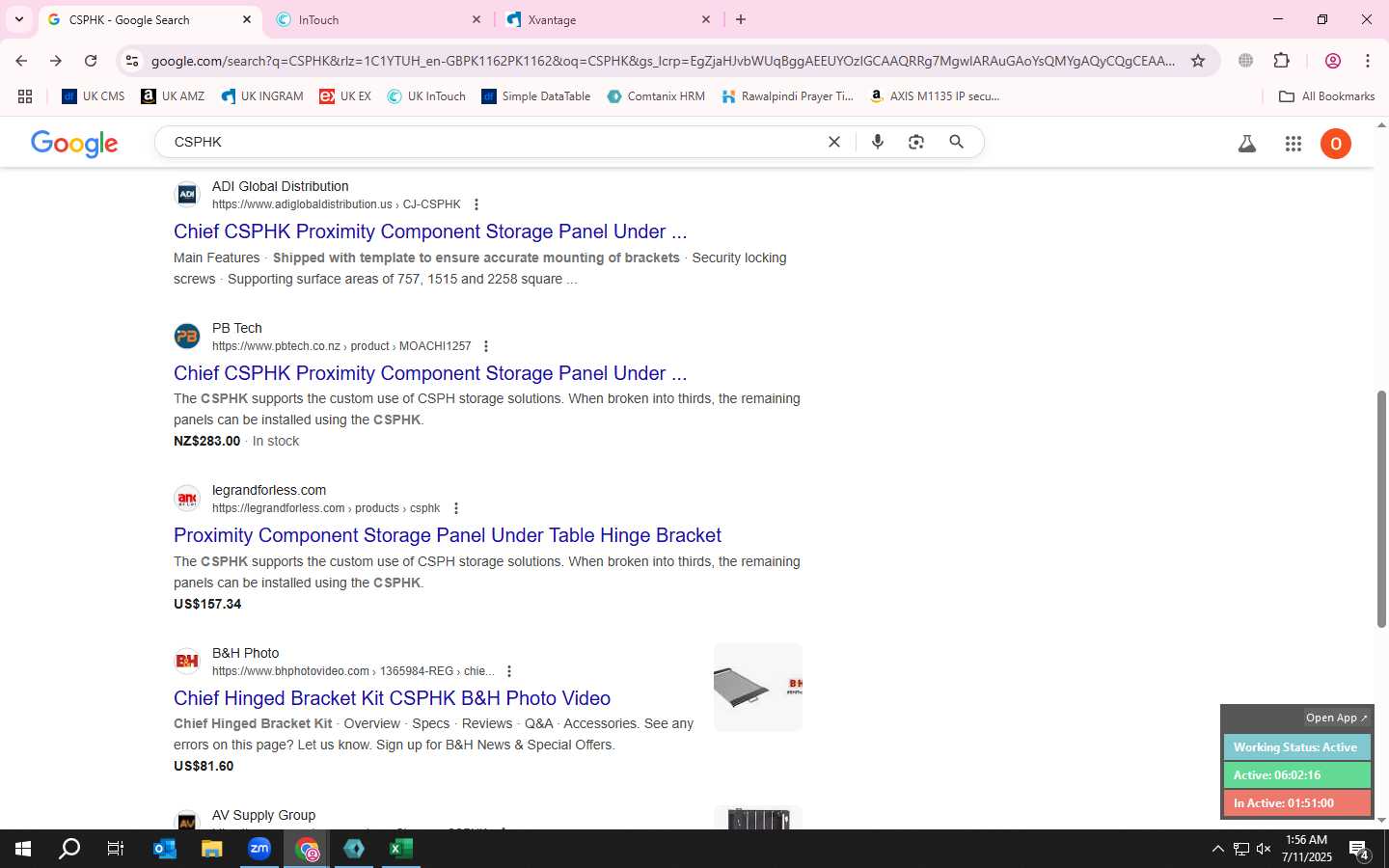1389x868 pixels.
Task: Open the Chrome profile icon
Action: click(1333, 61)
